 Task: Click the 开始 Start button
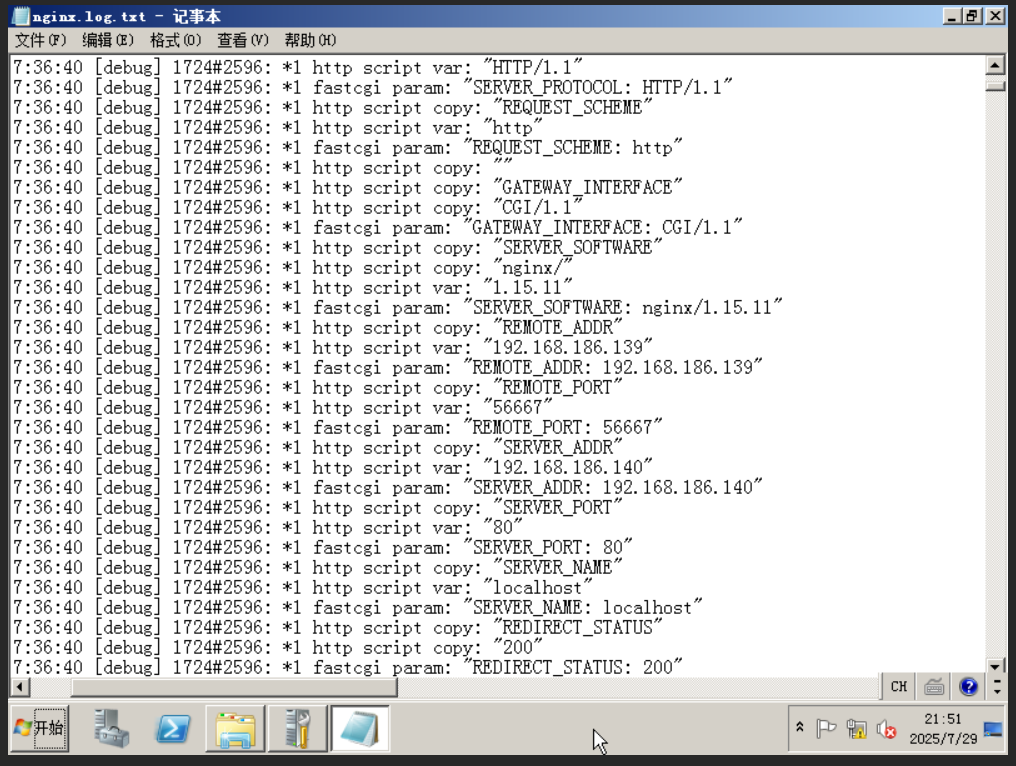point(40,728)
